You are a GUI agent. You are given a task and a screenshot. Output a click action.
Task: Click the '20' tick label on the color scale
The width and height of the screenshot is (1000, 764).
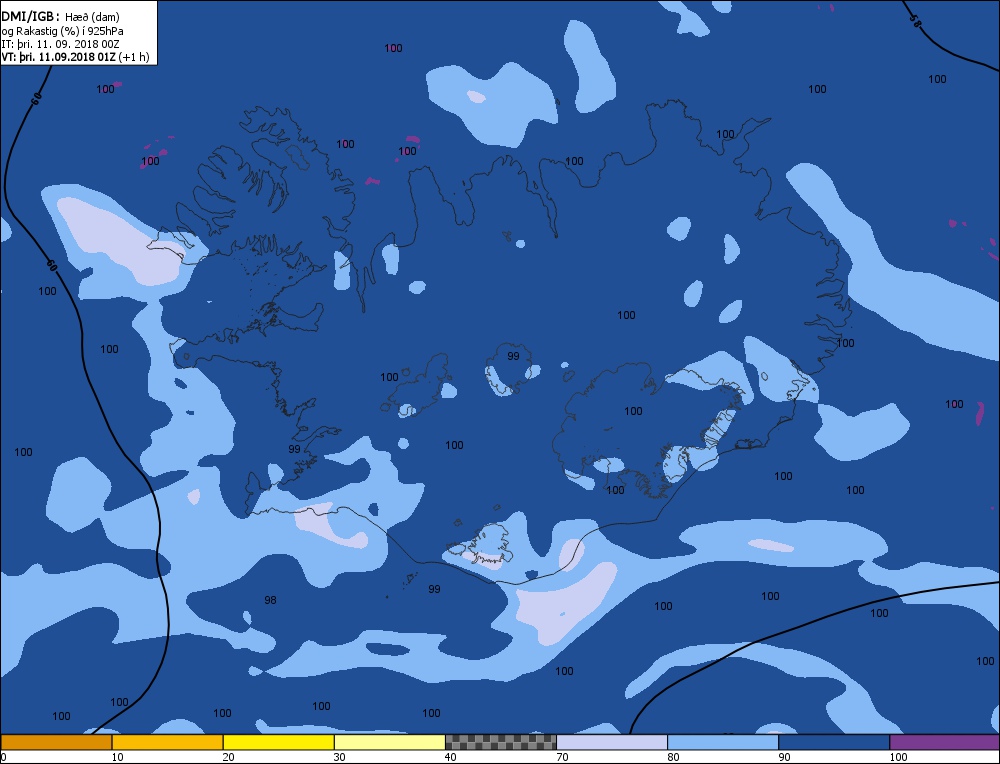[x=228, y=757]
